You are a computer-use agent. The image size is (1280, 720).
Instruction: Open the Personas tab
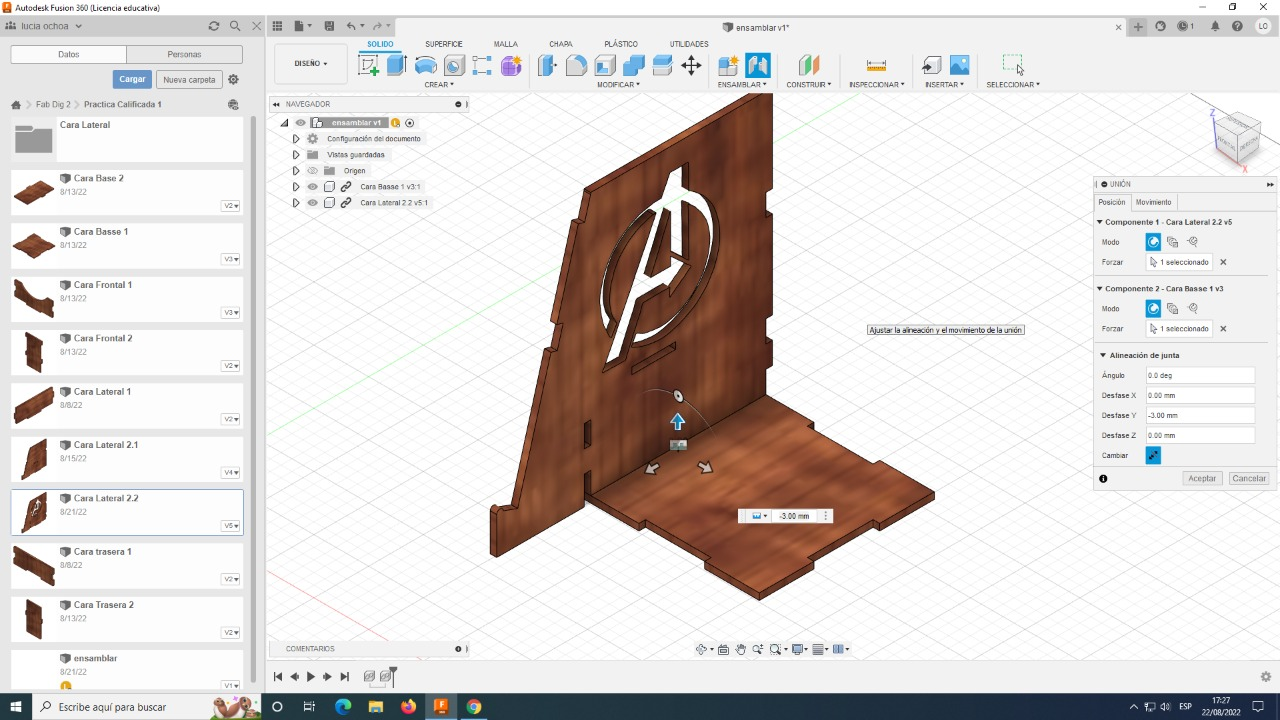click(185, 54)
